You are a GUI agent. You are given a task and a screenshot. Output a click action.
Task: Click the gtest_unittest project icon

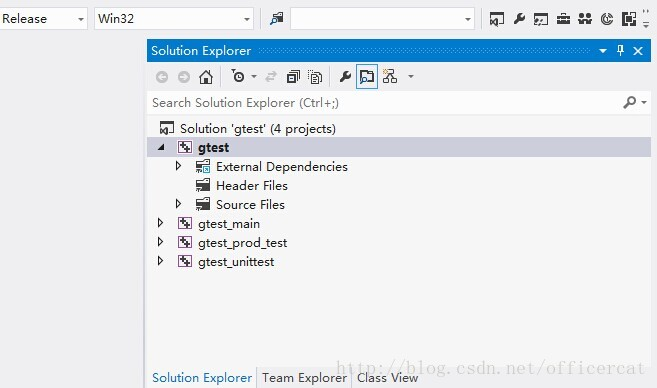pyautogui.click(x=185, y=261)
